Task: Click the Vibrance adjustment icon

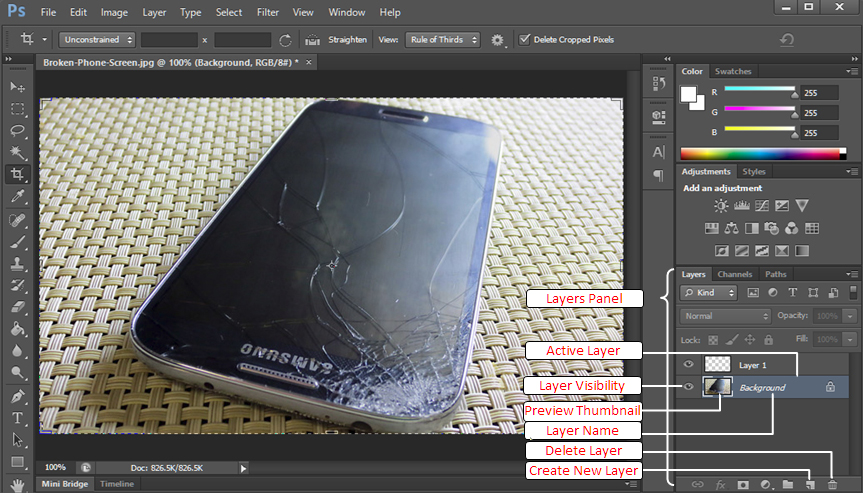Action: click(802, 206)
